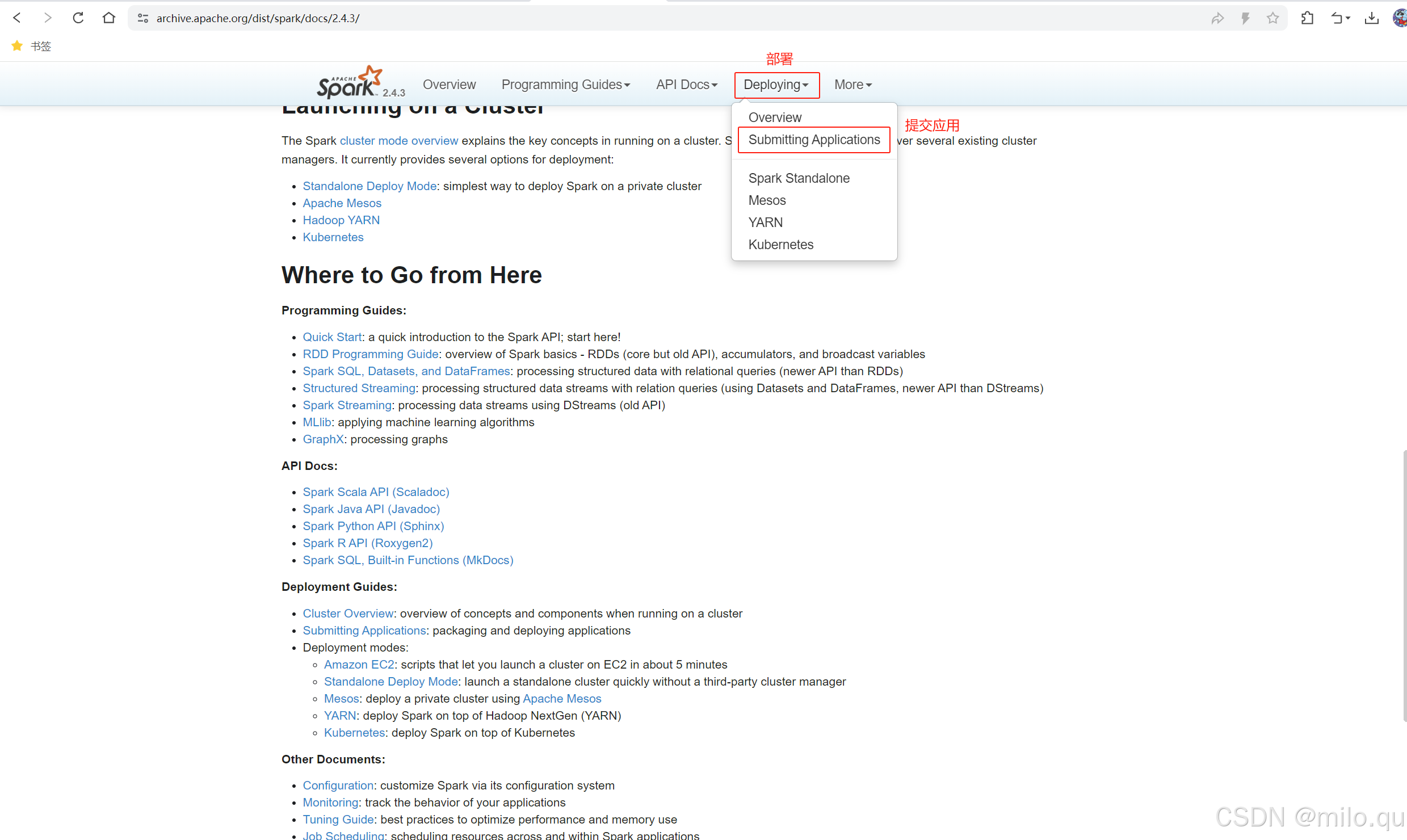Bookmark this page with star icon

1272,18
